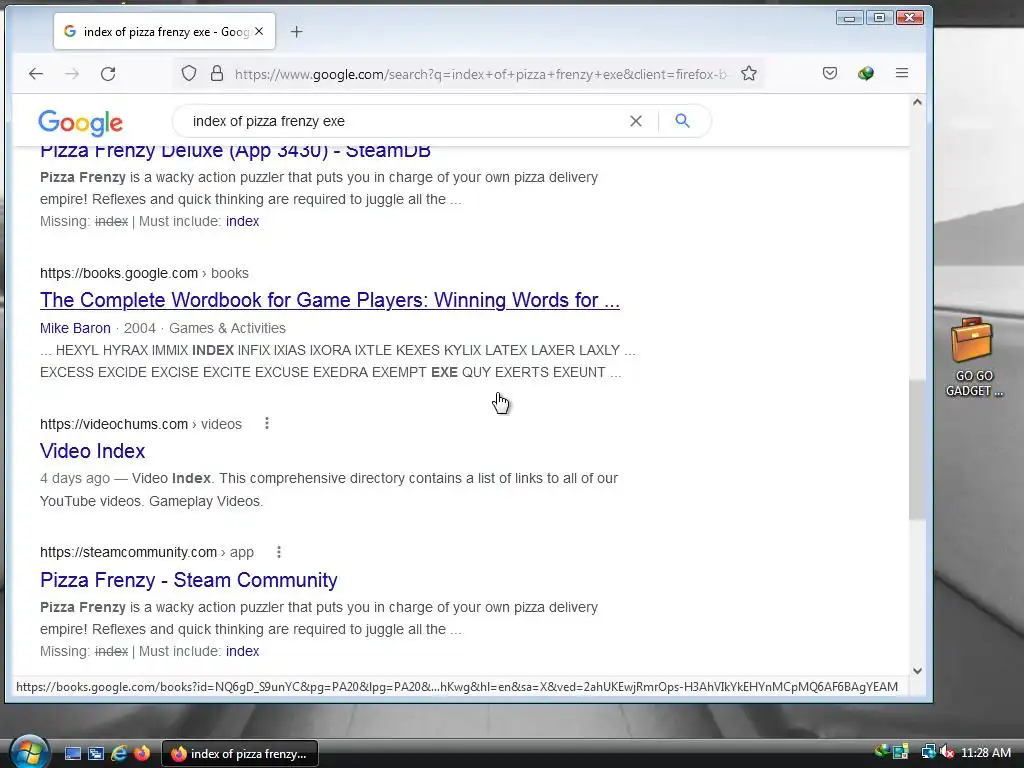Select the 'index of pizza frenzy exe' browser tab
The width and height of the screenshot is (1024, 768).
[165, 31]
